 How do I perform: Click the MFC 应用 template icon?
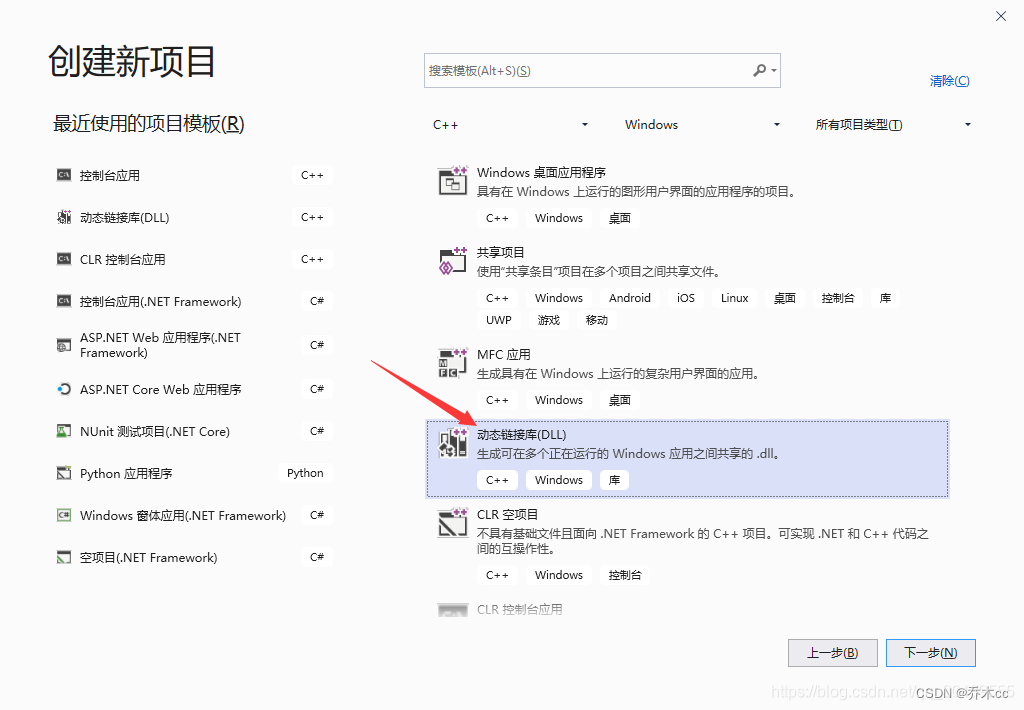(x=453, y=363)
